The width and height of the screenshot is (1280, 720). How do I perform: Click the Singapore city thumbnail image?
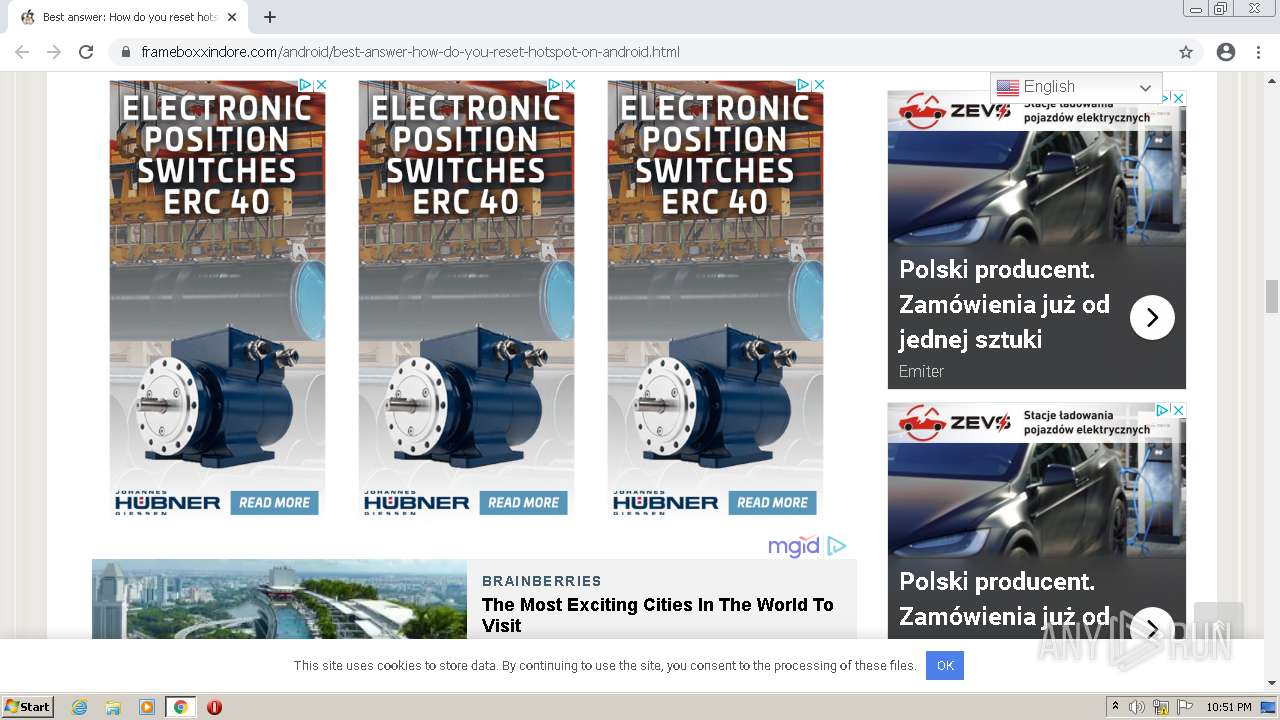(x=279, y=599)
